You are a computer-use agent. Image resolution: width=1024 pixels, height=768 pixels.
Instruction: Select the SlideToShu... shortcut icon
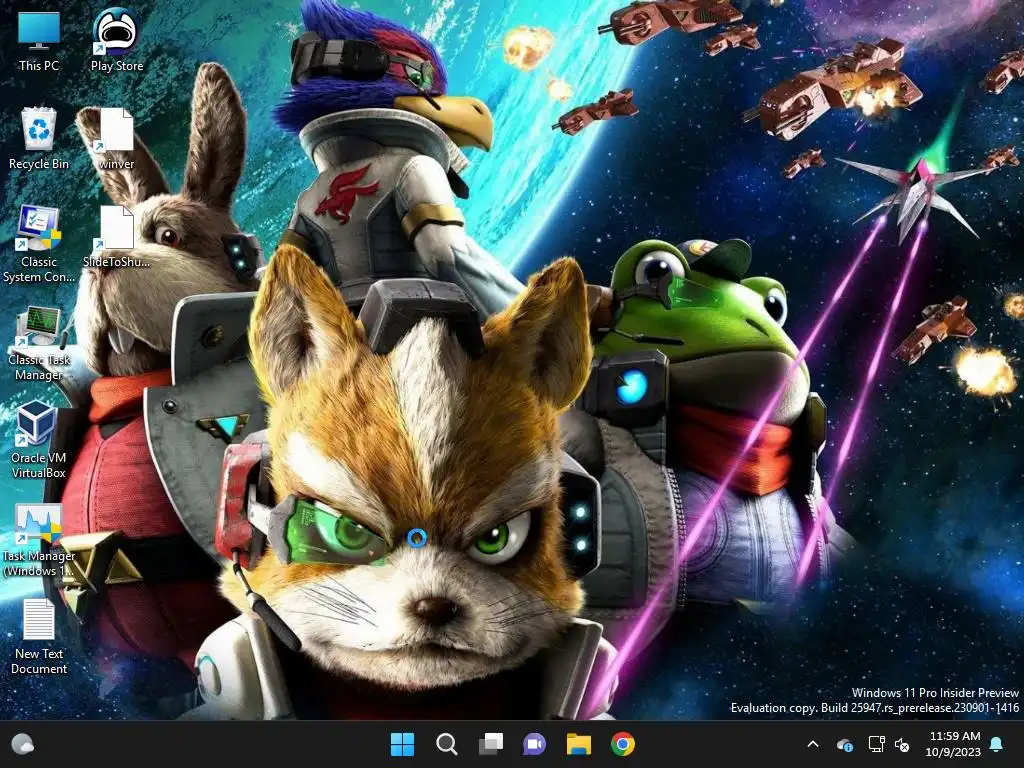116,236
